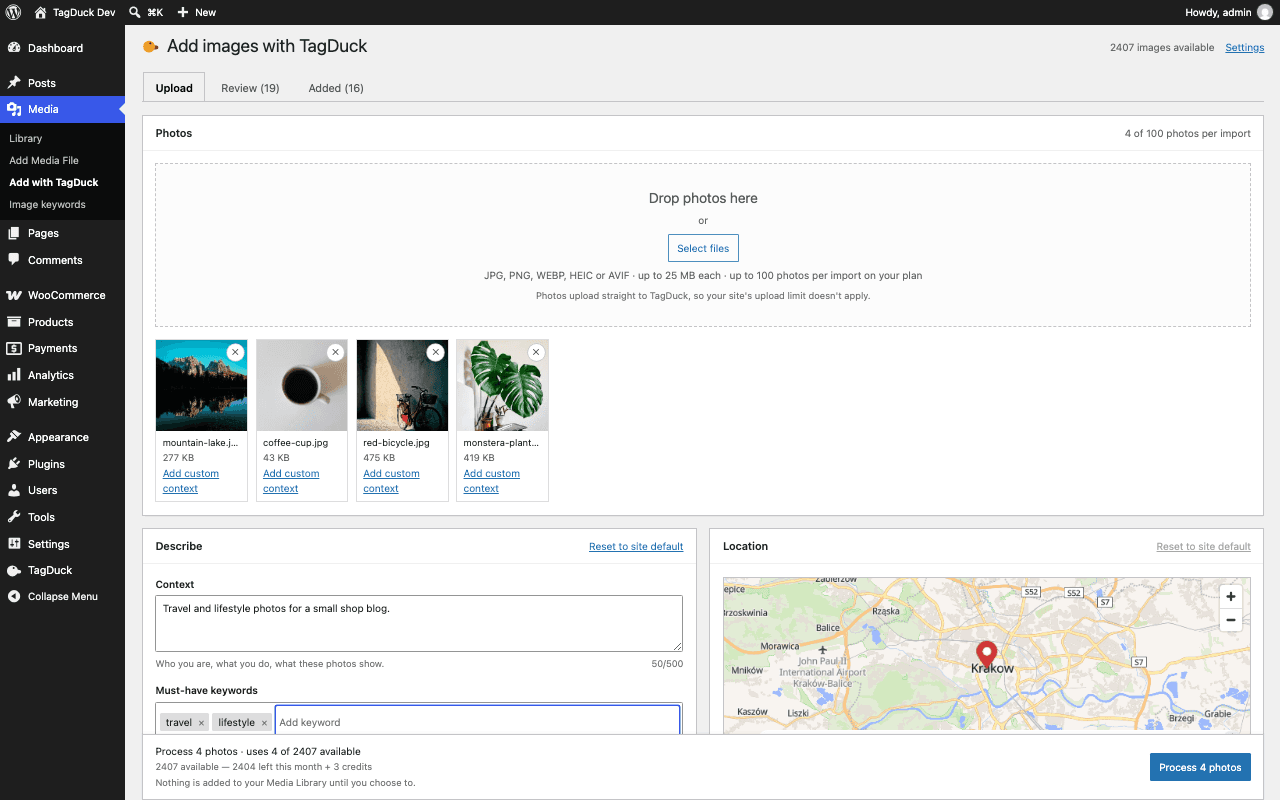1280x800 pixels.
Task: Click the Media icon in sidebar
Action: [x=14, y=109]
